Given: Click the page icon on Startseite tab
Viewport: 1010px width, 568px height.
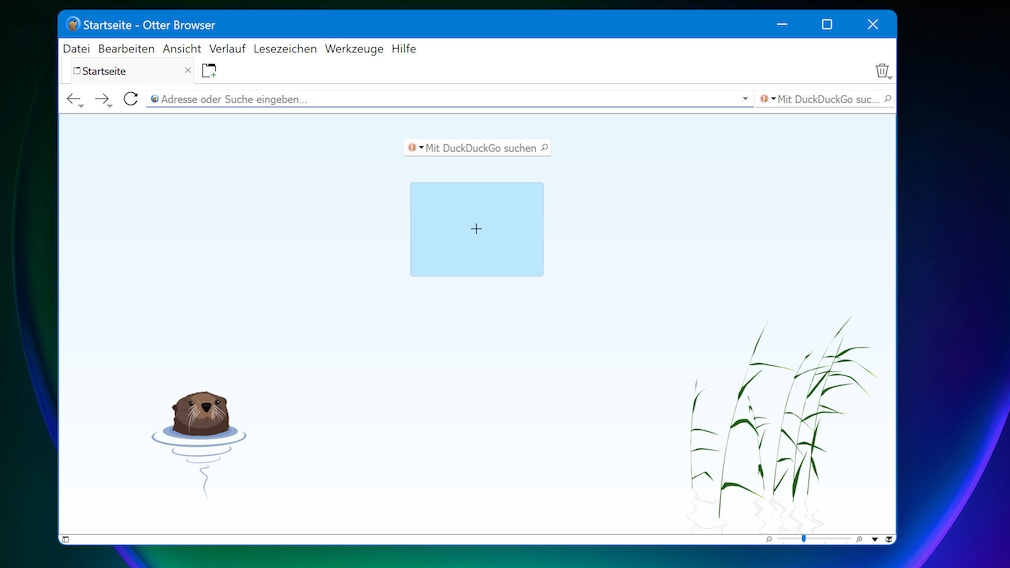Looking at the screenshot, I should pos(77,71).
